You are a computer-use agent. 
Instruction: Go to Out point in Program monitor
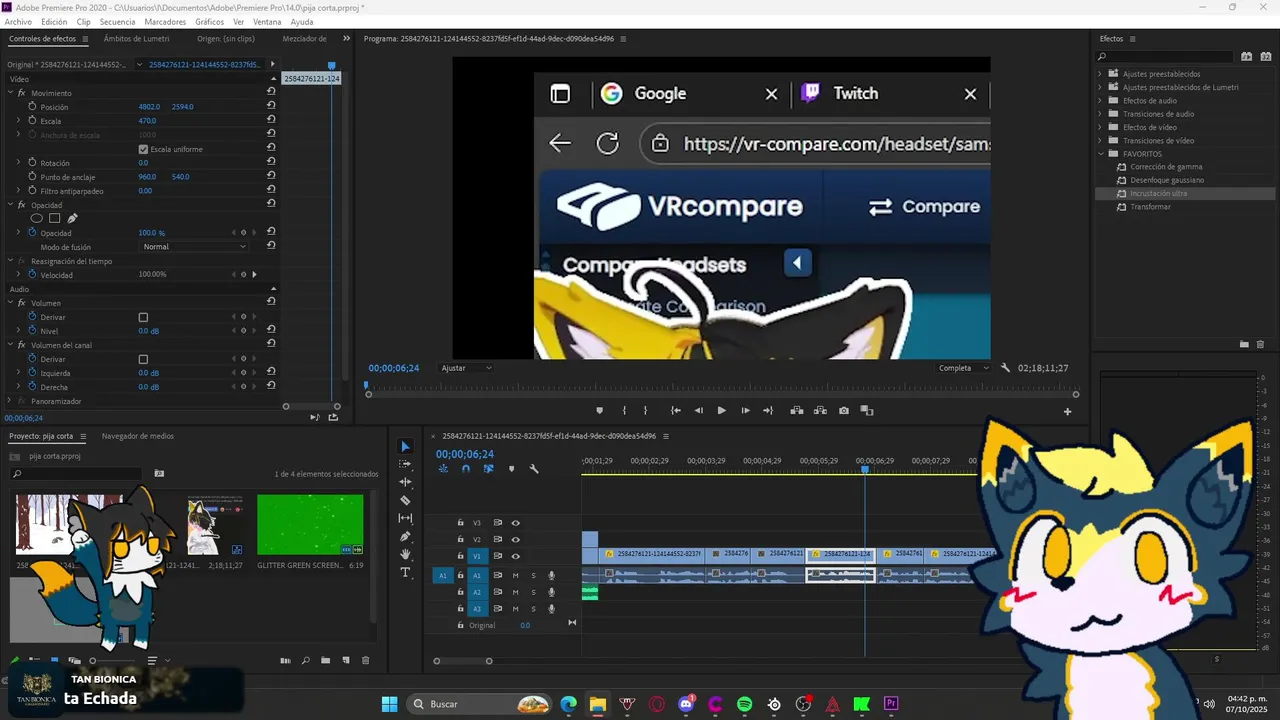(768, 410)
